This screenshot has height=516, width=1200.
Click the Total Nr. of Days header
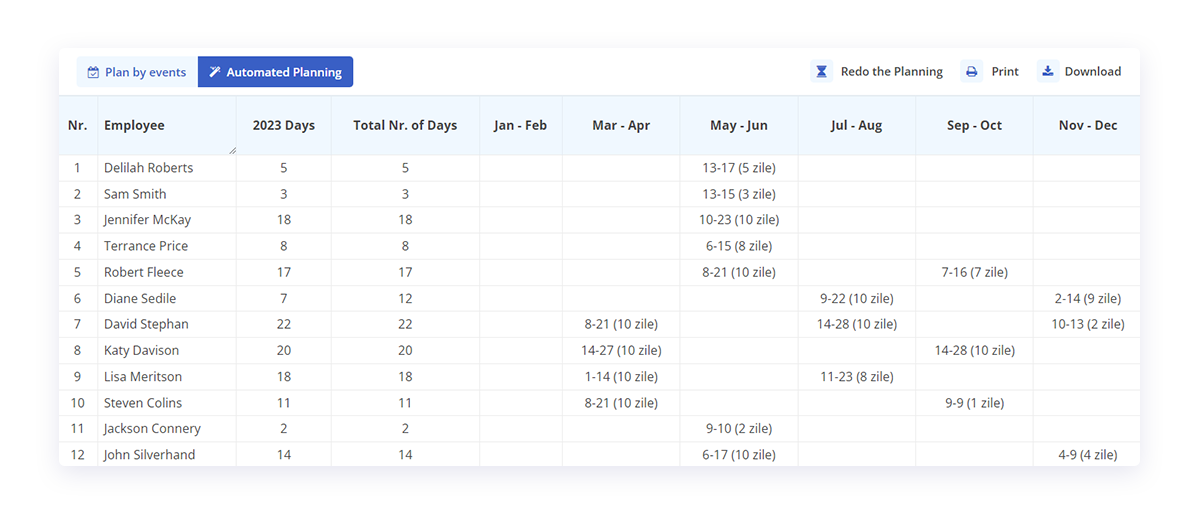[x=405, y=126]
